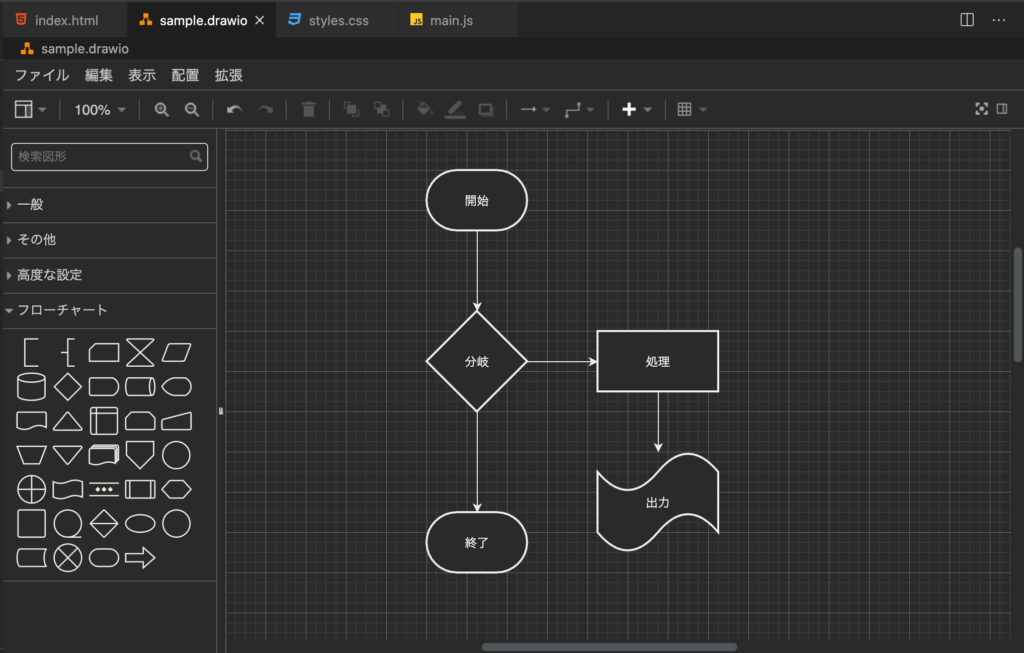
Task: Bring selection to front icon
Action: click(x=351, y=110)
